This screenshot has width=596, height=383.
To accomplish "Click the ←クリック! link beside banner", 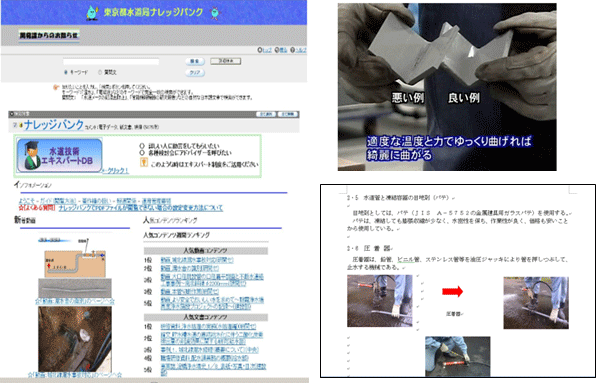I will coord(116,171).
